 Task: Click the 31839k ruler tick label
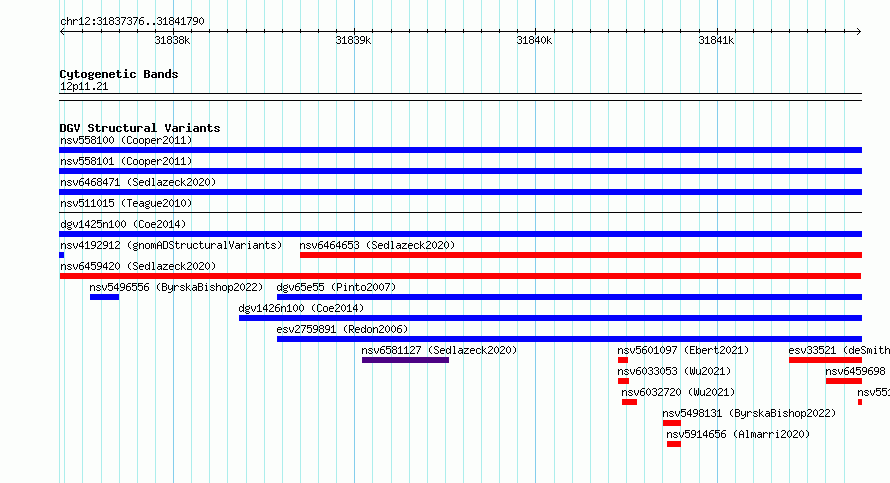tap(353, 40)
